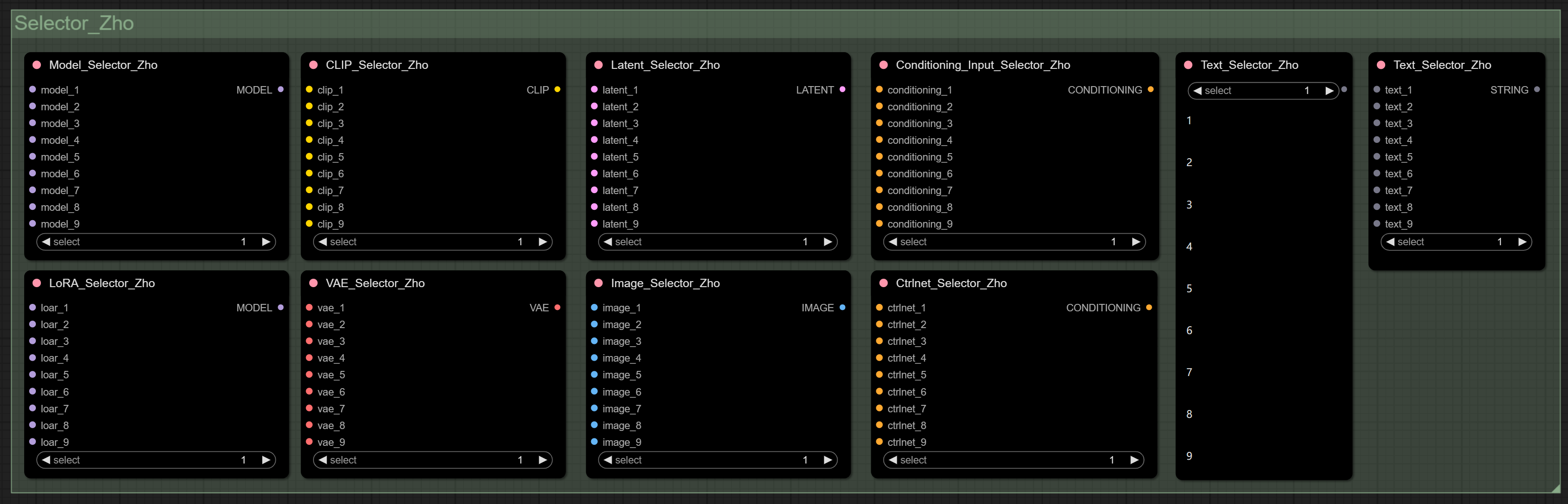Image resolution: width=1568 pixels, height=504 pixels.
Task: Open the select widget on CLIP_Selector_Zho
Action: pos(432,242)
